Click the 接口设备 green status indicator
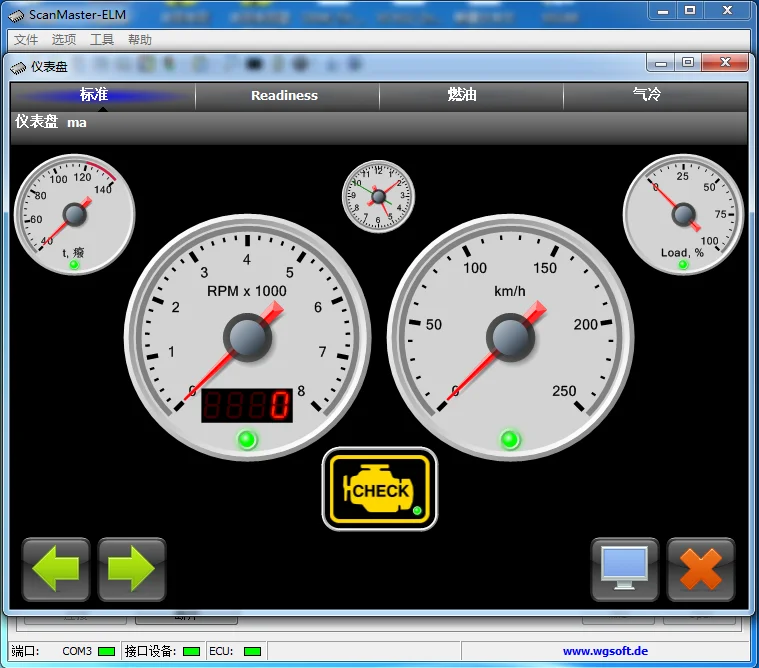The image size is (759, 668). [192, 652]
